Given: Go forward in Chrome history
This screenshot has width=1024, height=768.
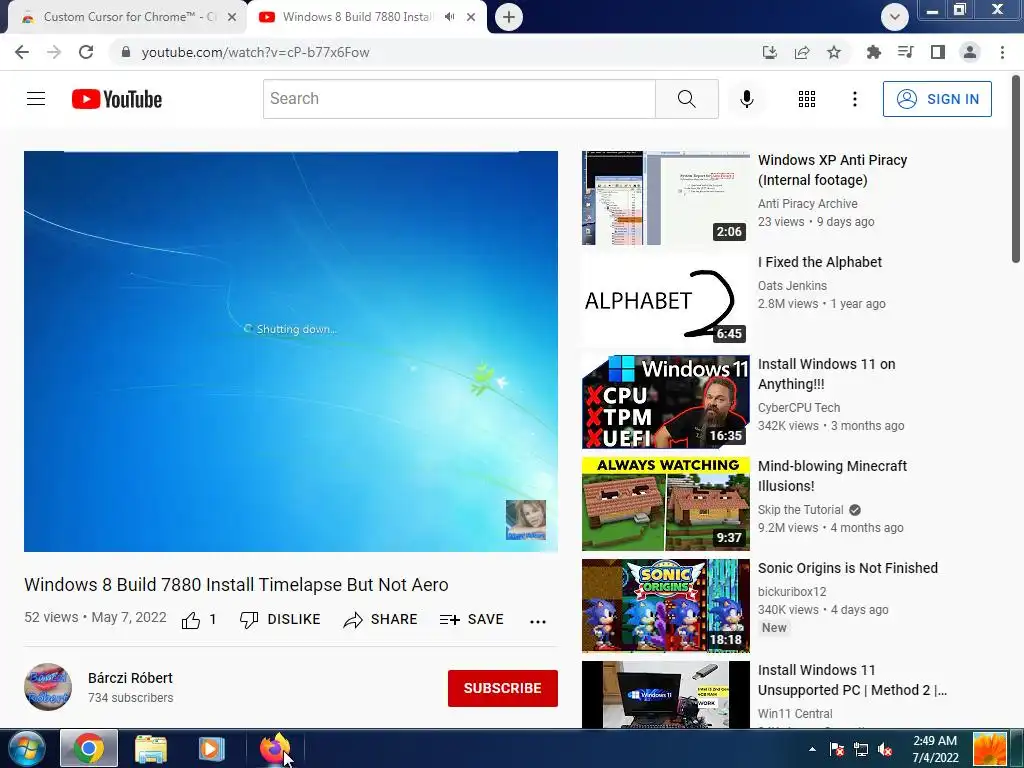Looking at the screenshot, I should pos(54,52).
